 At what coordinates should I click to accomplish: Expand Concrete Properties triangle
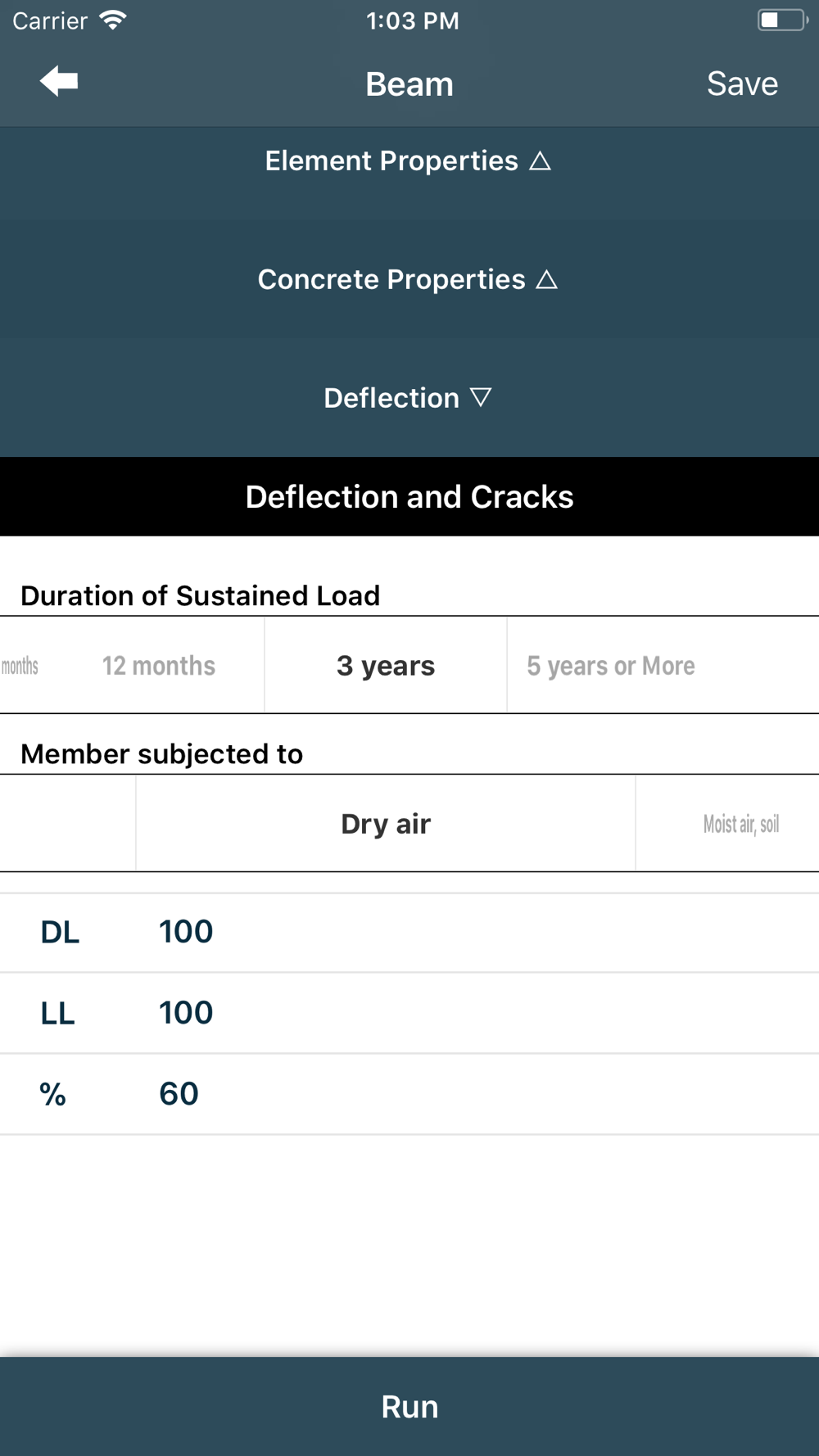click(546, 280)
